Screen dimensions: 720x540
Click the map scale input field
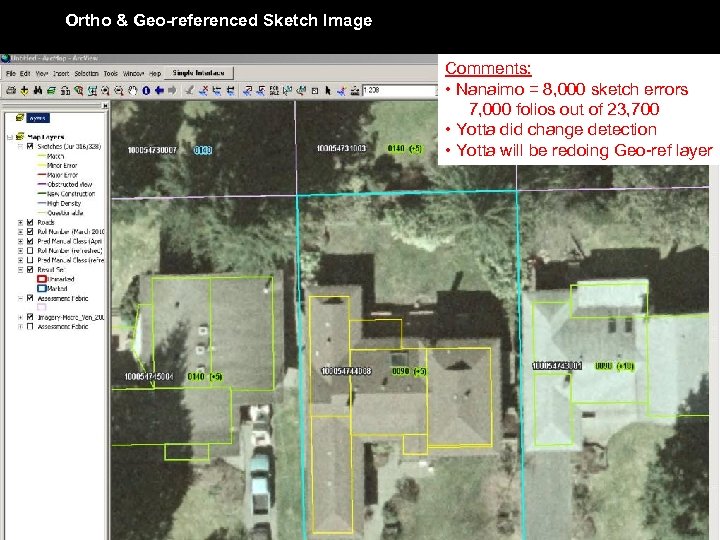coord(399,90)
